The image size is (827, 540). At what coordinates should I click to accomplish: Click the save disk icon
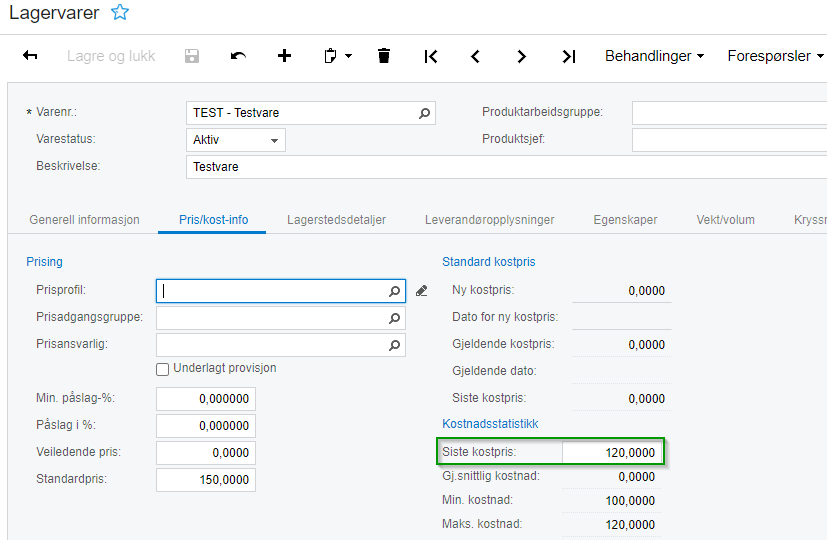coord(192,56)
